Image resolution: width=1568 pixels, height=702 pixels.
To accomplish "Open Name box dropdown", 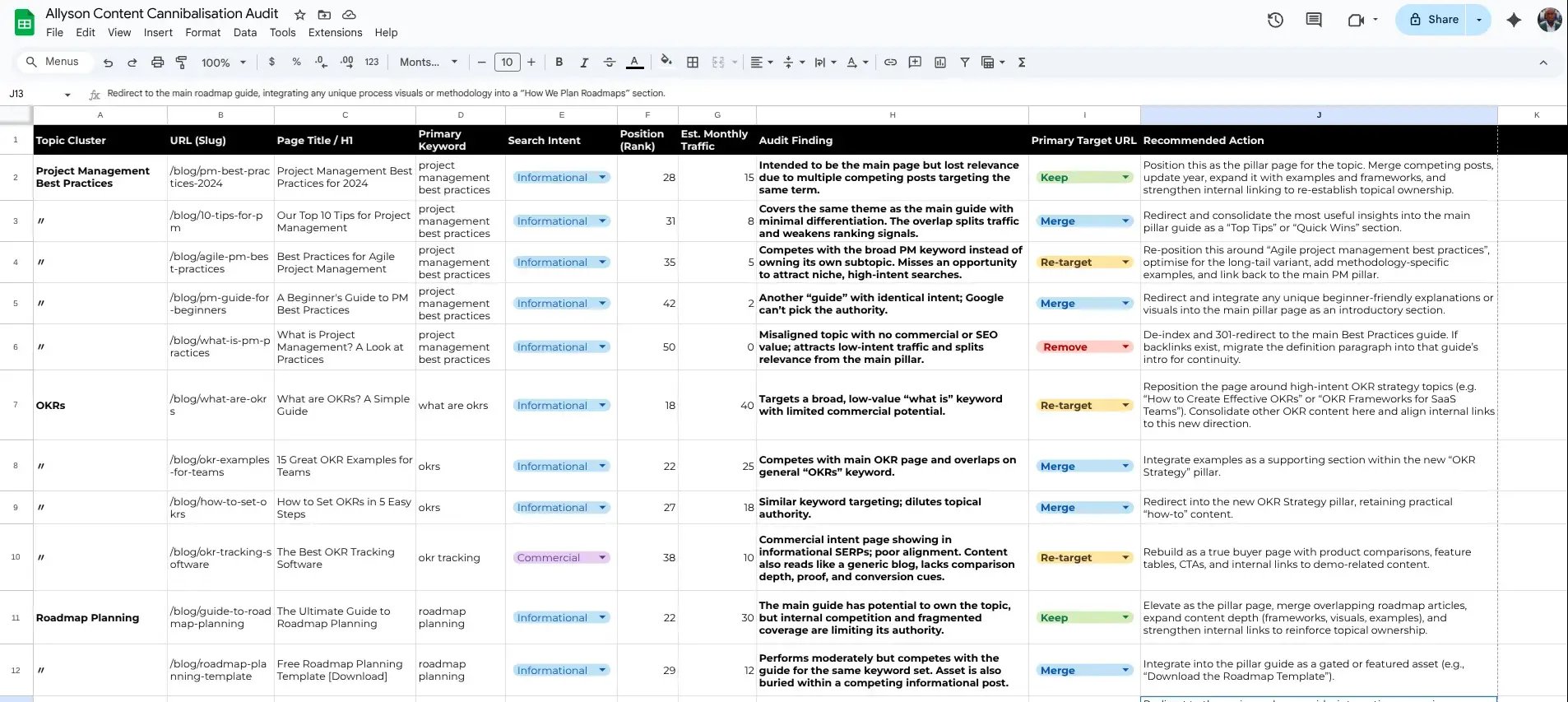I will pos(67,95).
